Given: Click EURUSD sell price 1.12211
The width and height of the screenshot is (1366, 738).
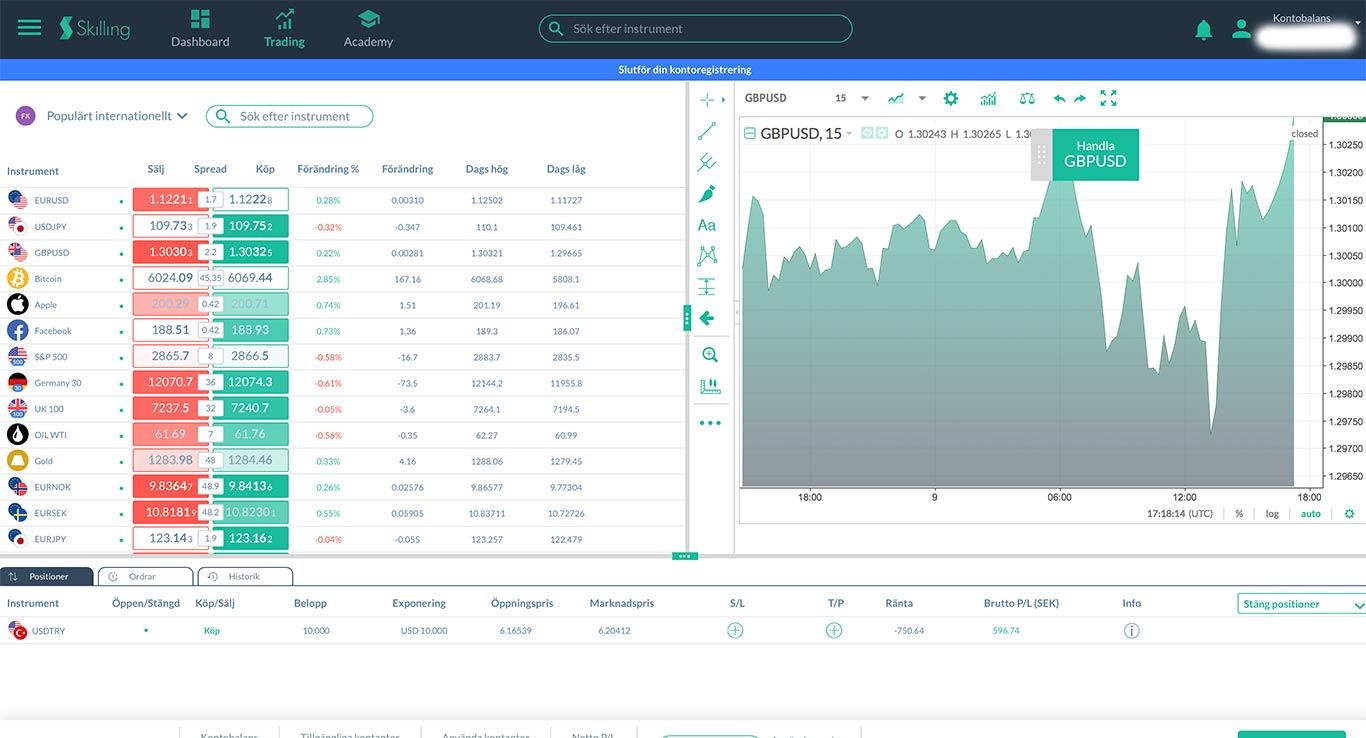Looking at the screenshot, I should click(x=171, y=200).
